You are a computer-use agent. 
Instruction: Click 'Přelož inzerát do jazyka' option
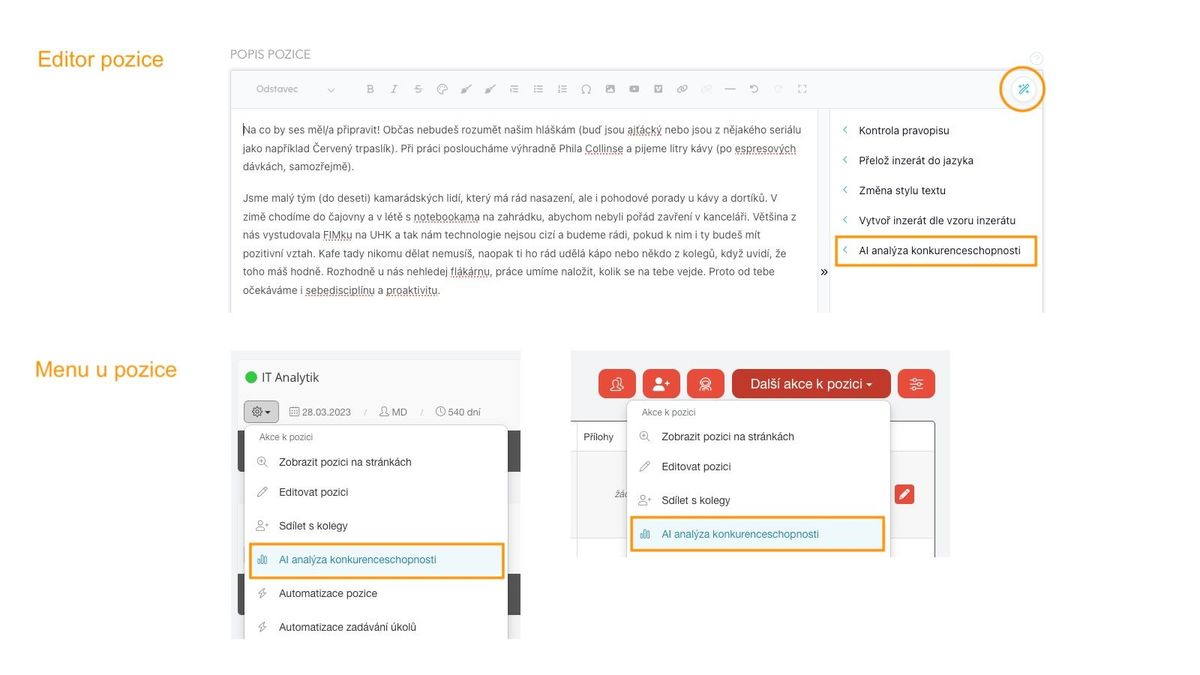[x=915, y=160]
